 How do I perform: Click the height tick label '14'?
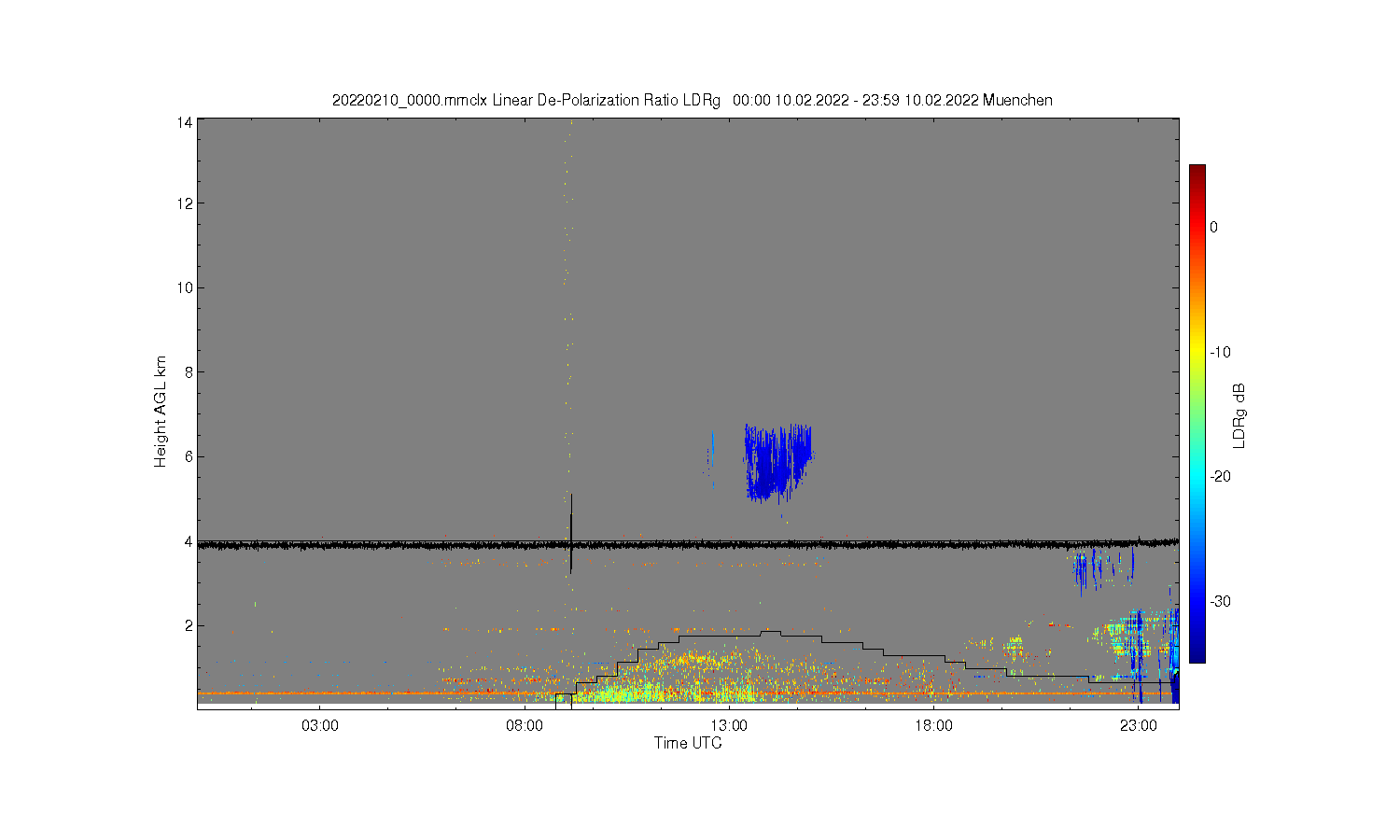pos(185,122)
